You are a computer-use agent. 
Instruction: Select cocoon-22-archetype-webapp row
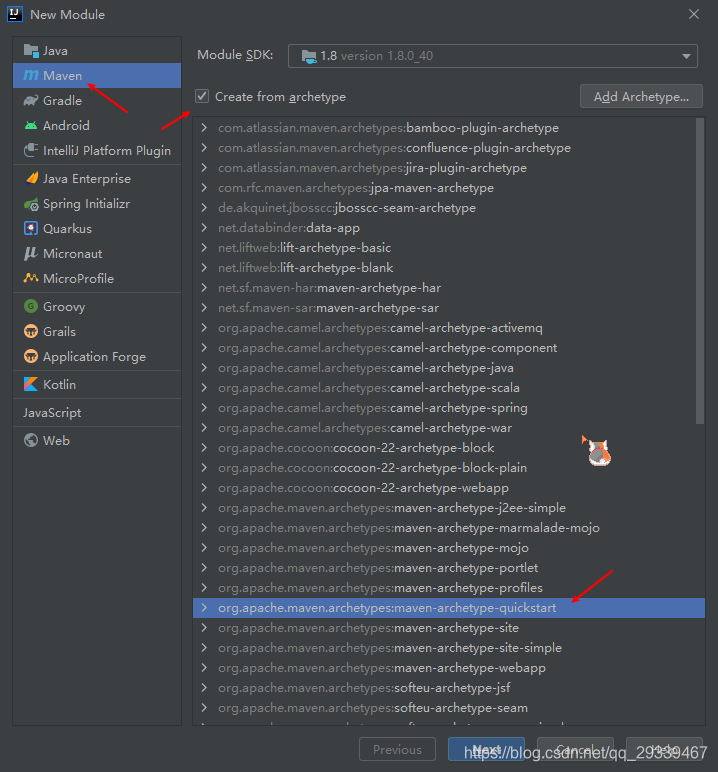[x=449, y=488]
